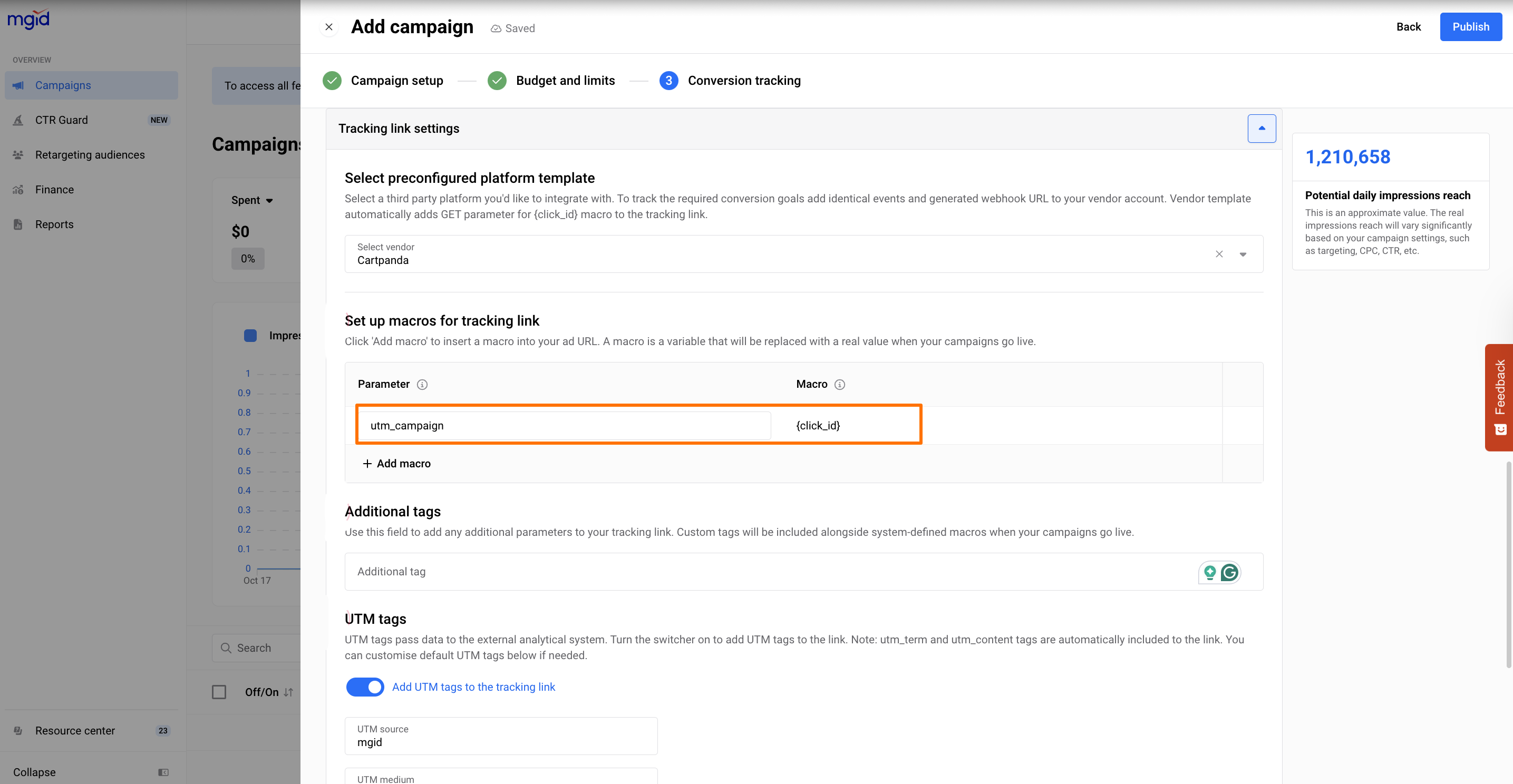
Task: Toggle Add UTM tags to tracking link switch
Action: [x=365, y=687]
